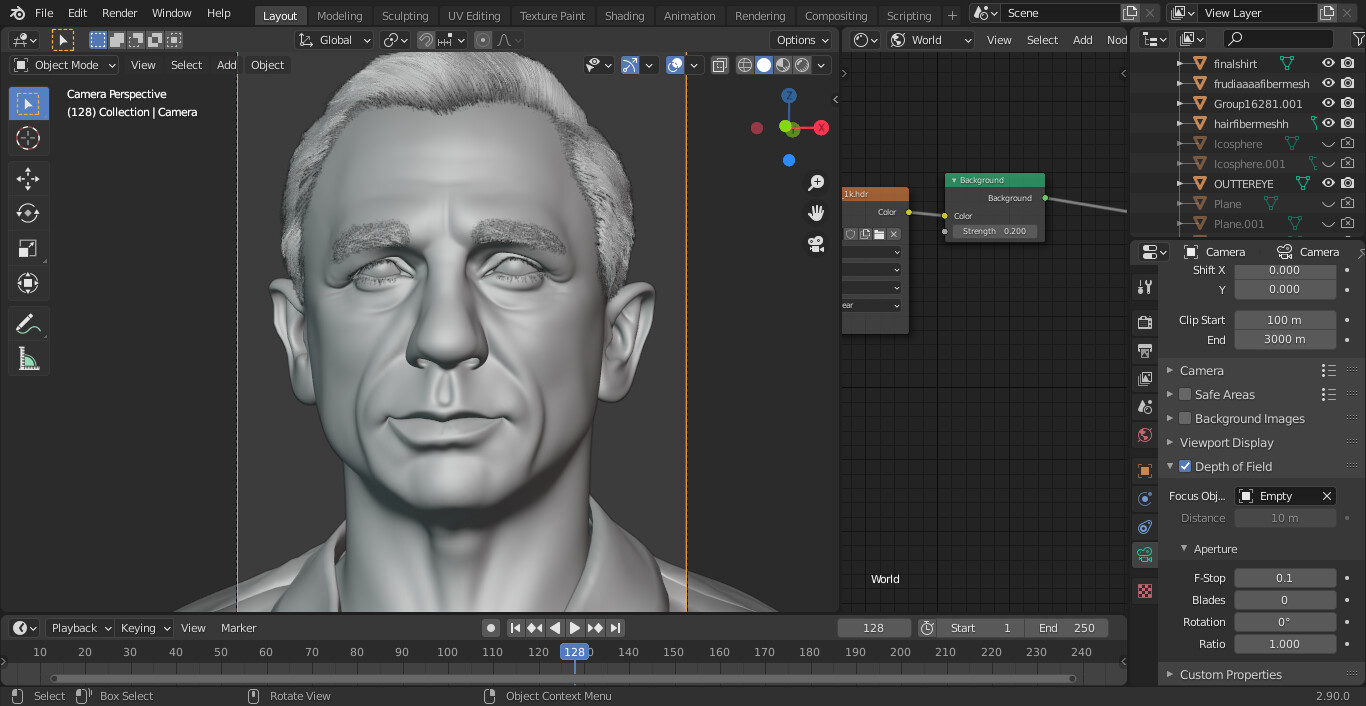Uncheck the Depth of Field checkbox
Viewport: 1366px width, 706px height.
point(1185,467)
